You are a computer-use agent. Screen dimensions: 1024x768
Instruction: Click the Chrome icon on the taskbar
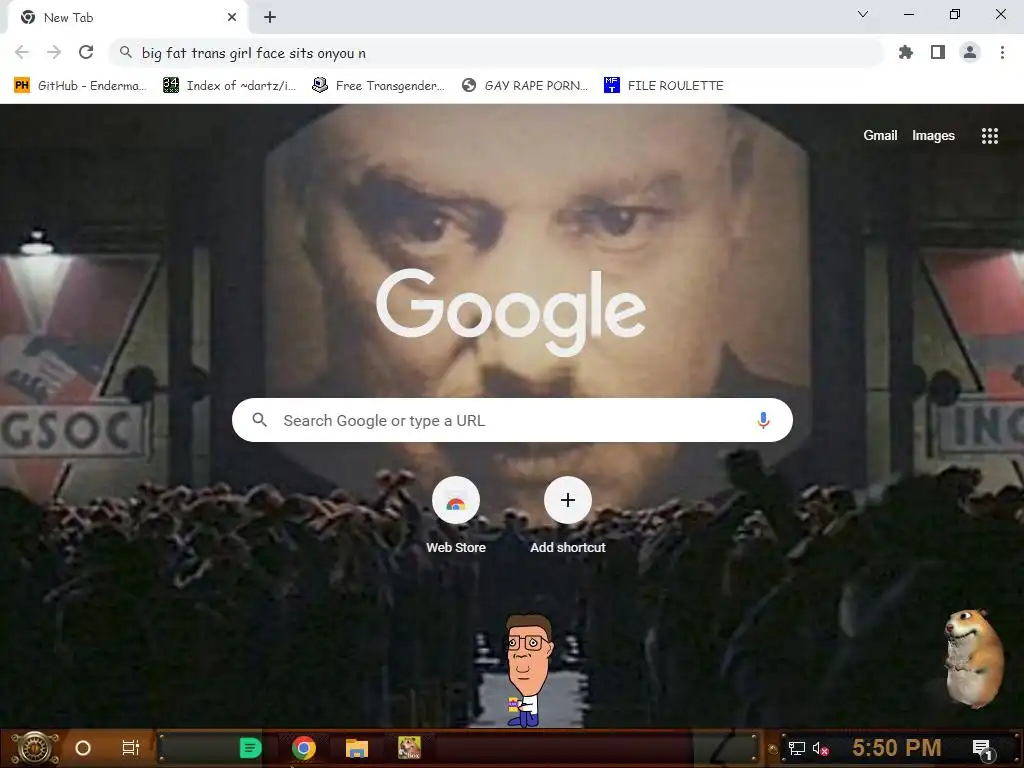coord(304,748)
